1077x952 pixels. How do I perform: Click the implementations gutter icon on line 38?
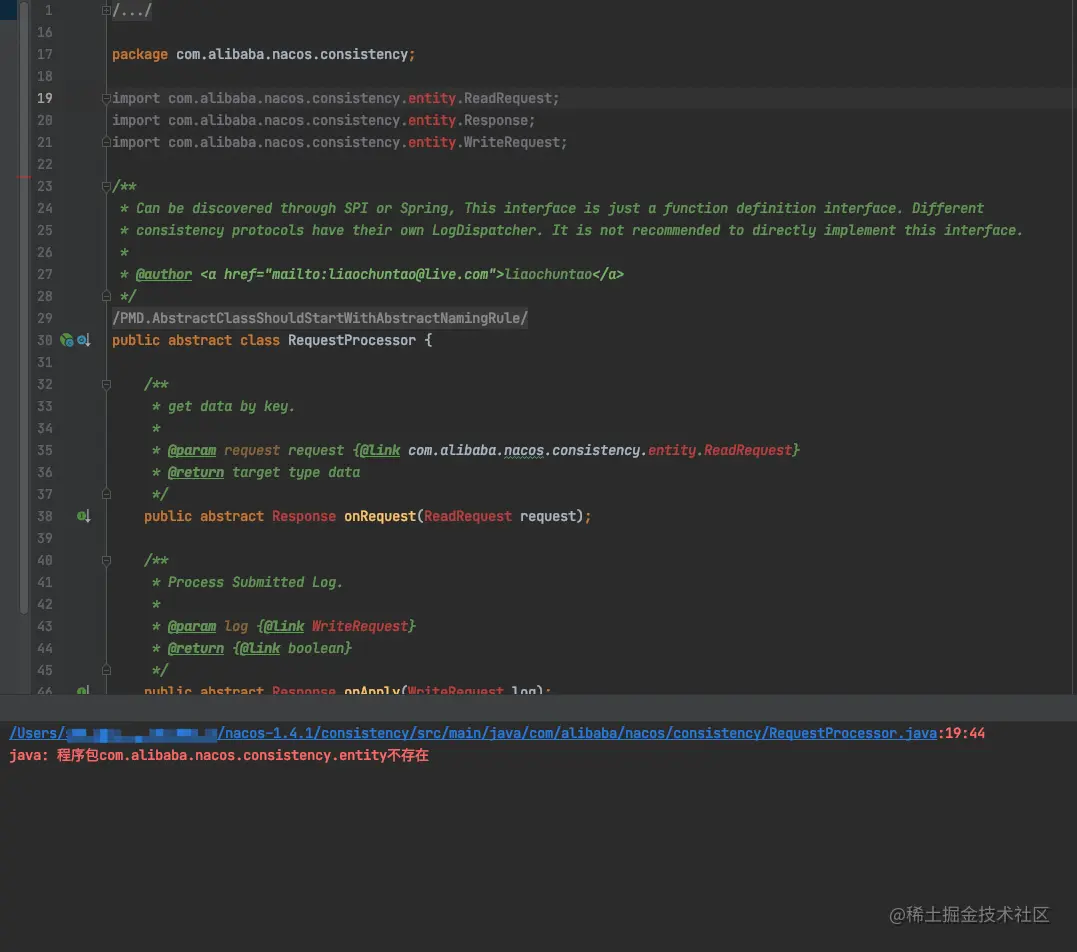point(84,516)
